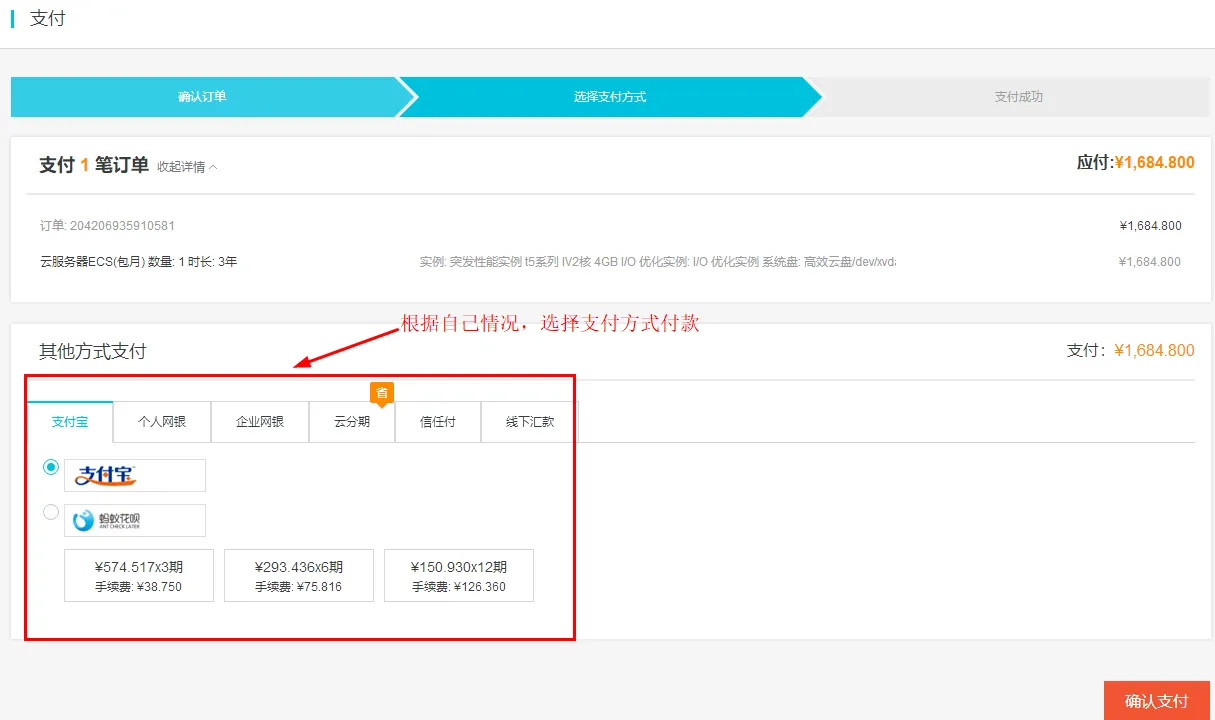Collapse order details via 收起详情

click(x=187, y=167)
